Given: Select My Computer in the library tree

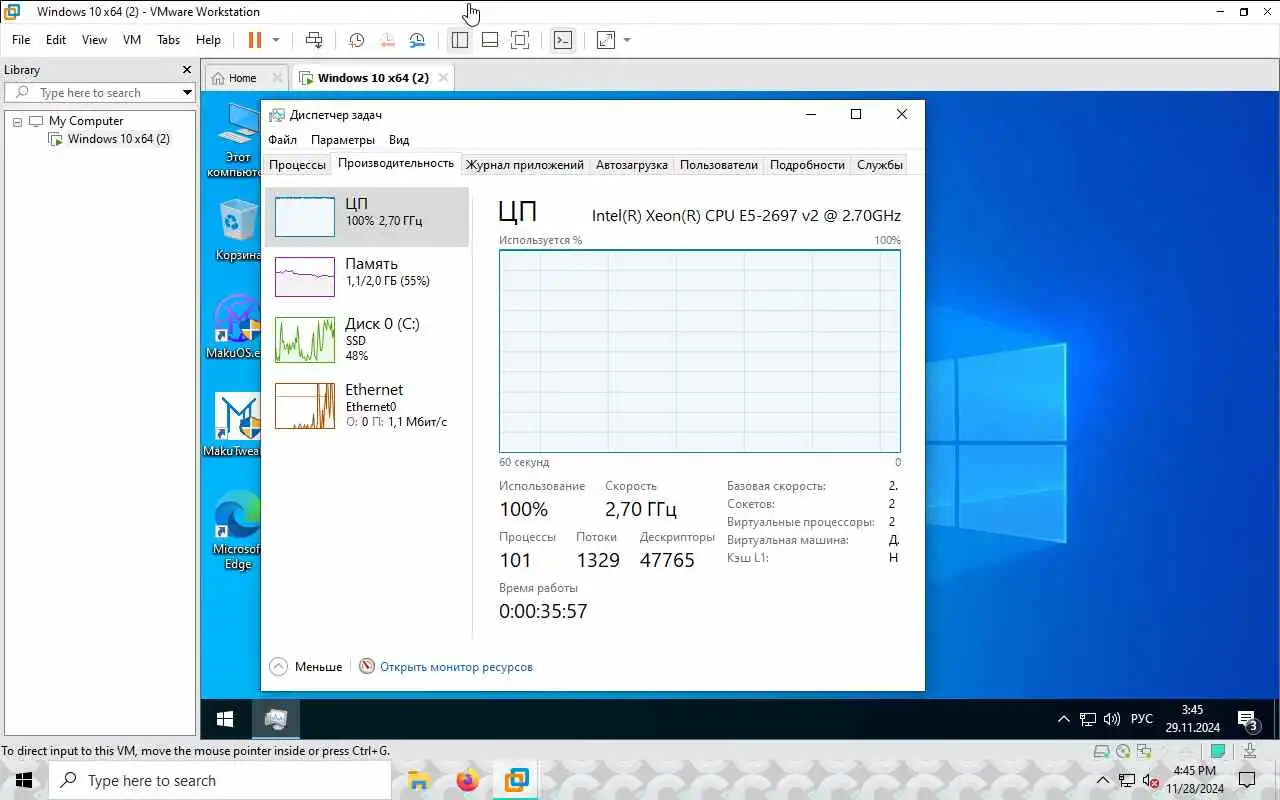Looking at the screenshot, I should (x=86, y=121).
